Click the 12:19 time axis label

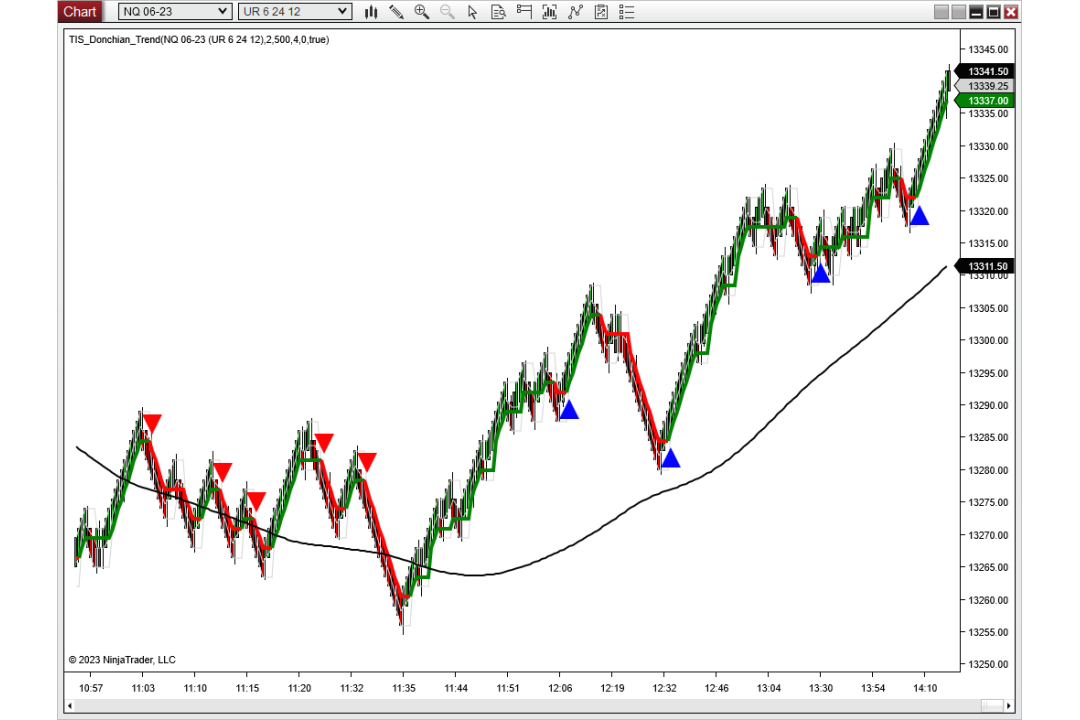(612, 688)
